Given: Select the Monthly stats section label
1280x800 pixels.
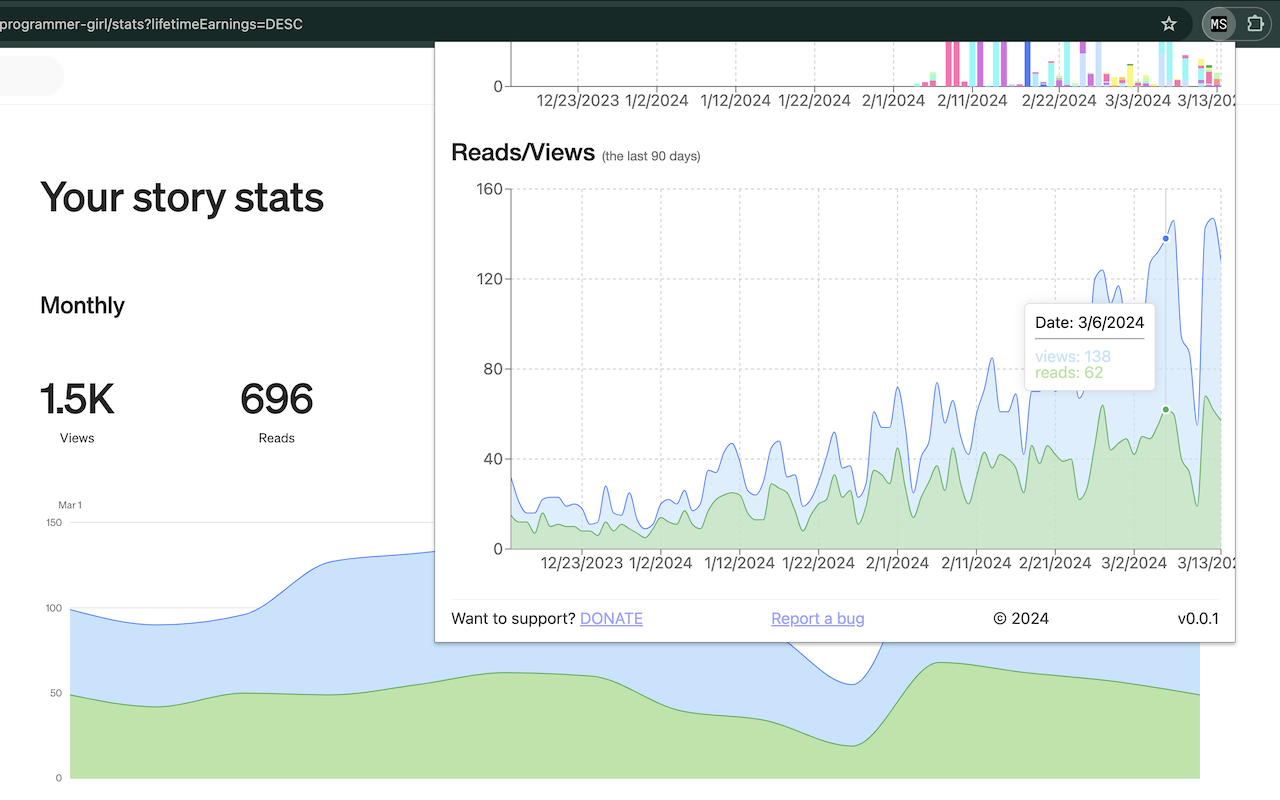Looking at the screenshot, I should pyautogui.click(x=82, y=305).
